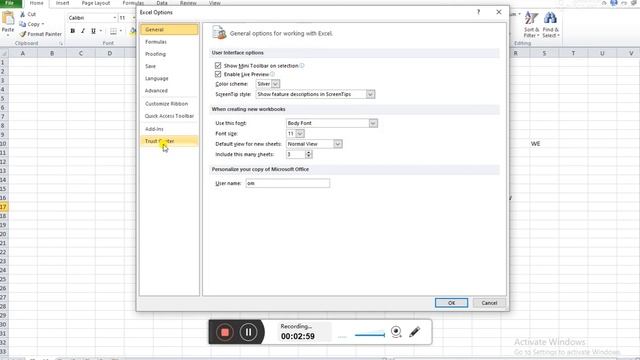Select the Formulas category in Excel Options
Image resolution: width=640 pixels, height=360 pixels.
pyautogui.click(x=169, y=42)
